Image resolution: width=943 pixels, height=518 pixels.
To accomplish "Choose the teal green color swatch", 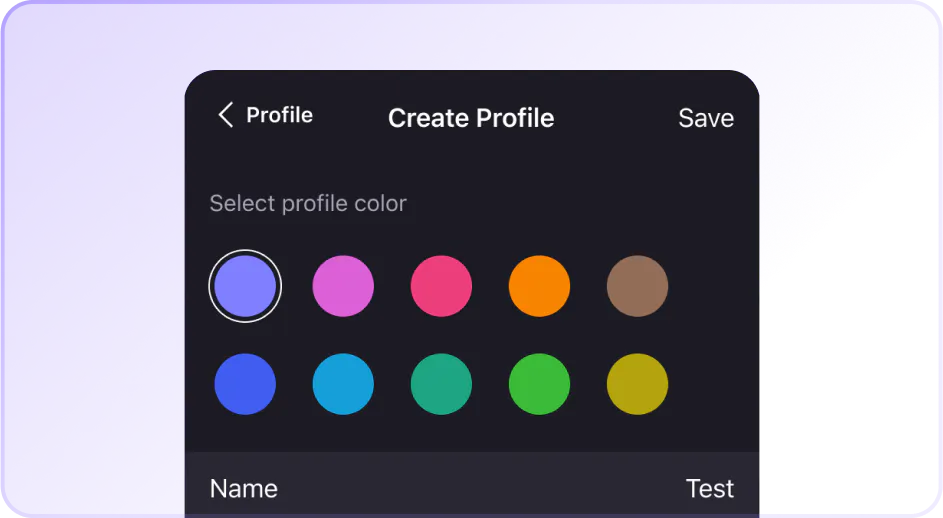I will tap(441, 384).
